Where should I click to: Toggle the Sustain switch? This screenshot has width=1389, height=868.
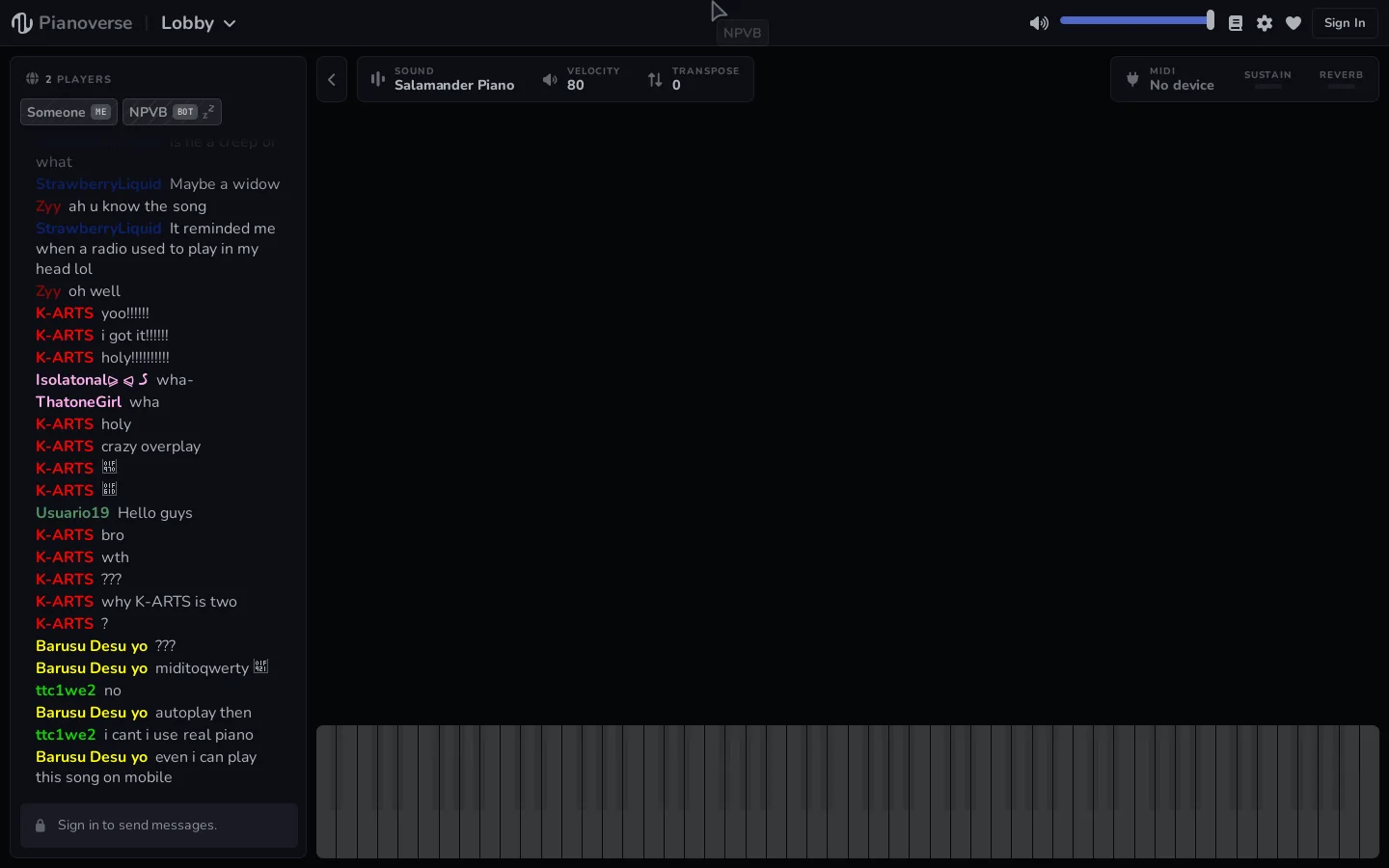click(1267, 79)
